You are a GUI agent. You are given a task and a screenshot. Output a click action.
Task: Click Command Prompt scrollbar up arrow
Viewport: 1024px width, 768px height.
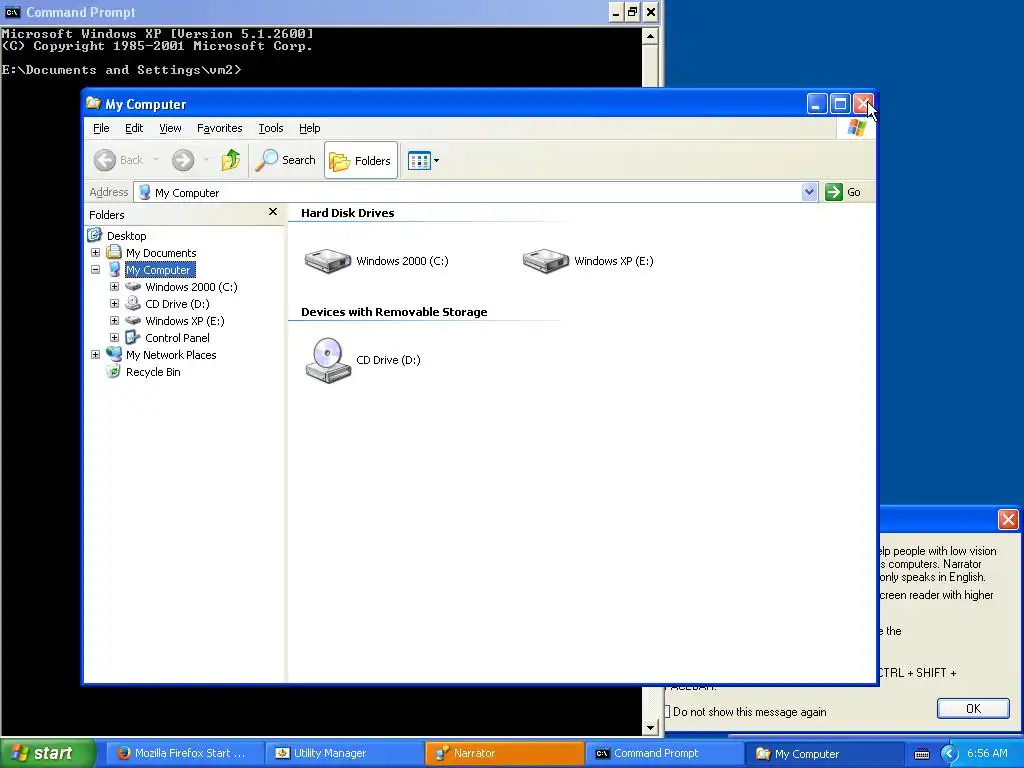[650, 36]
